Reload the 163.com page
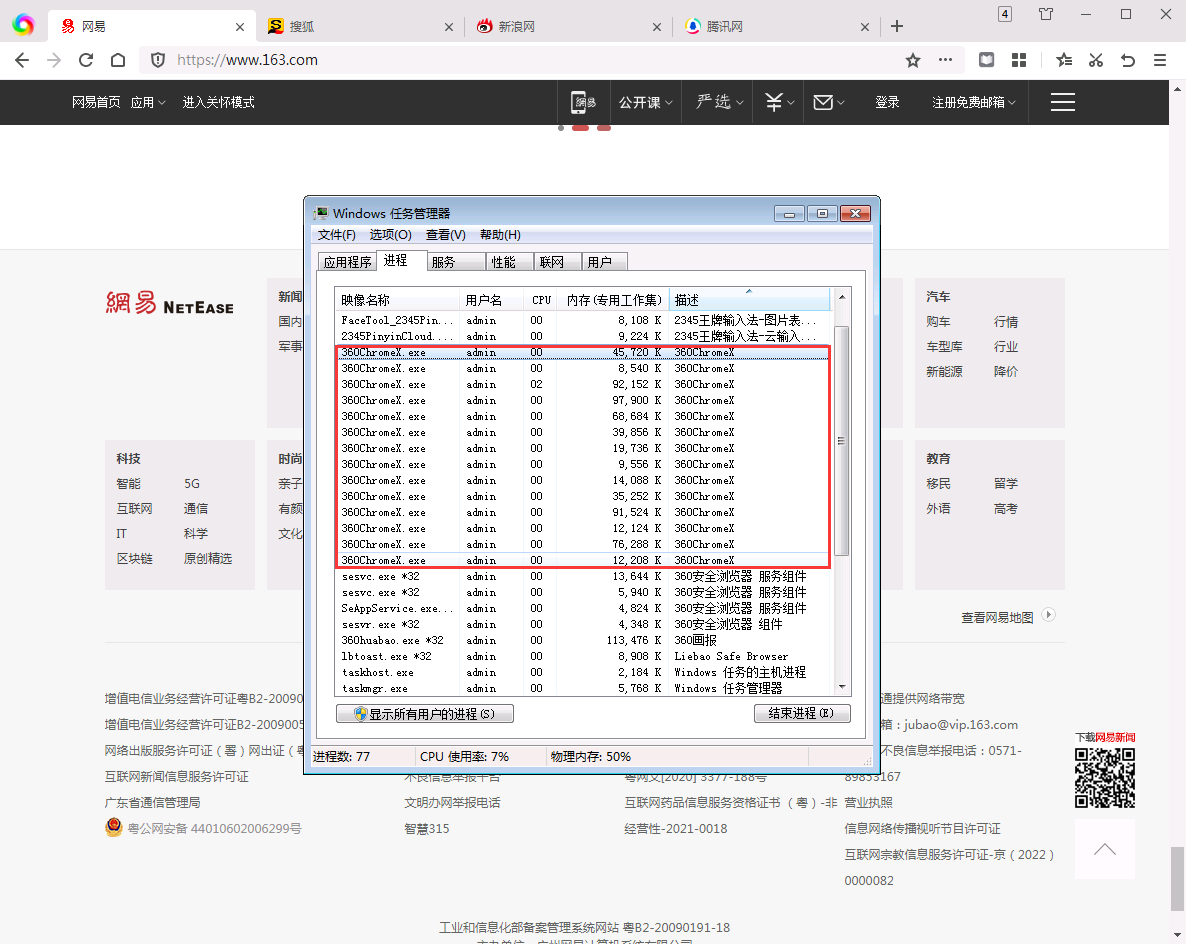The height and width of the screenshot is (944, 1186). pos(86,60)
